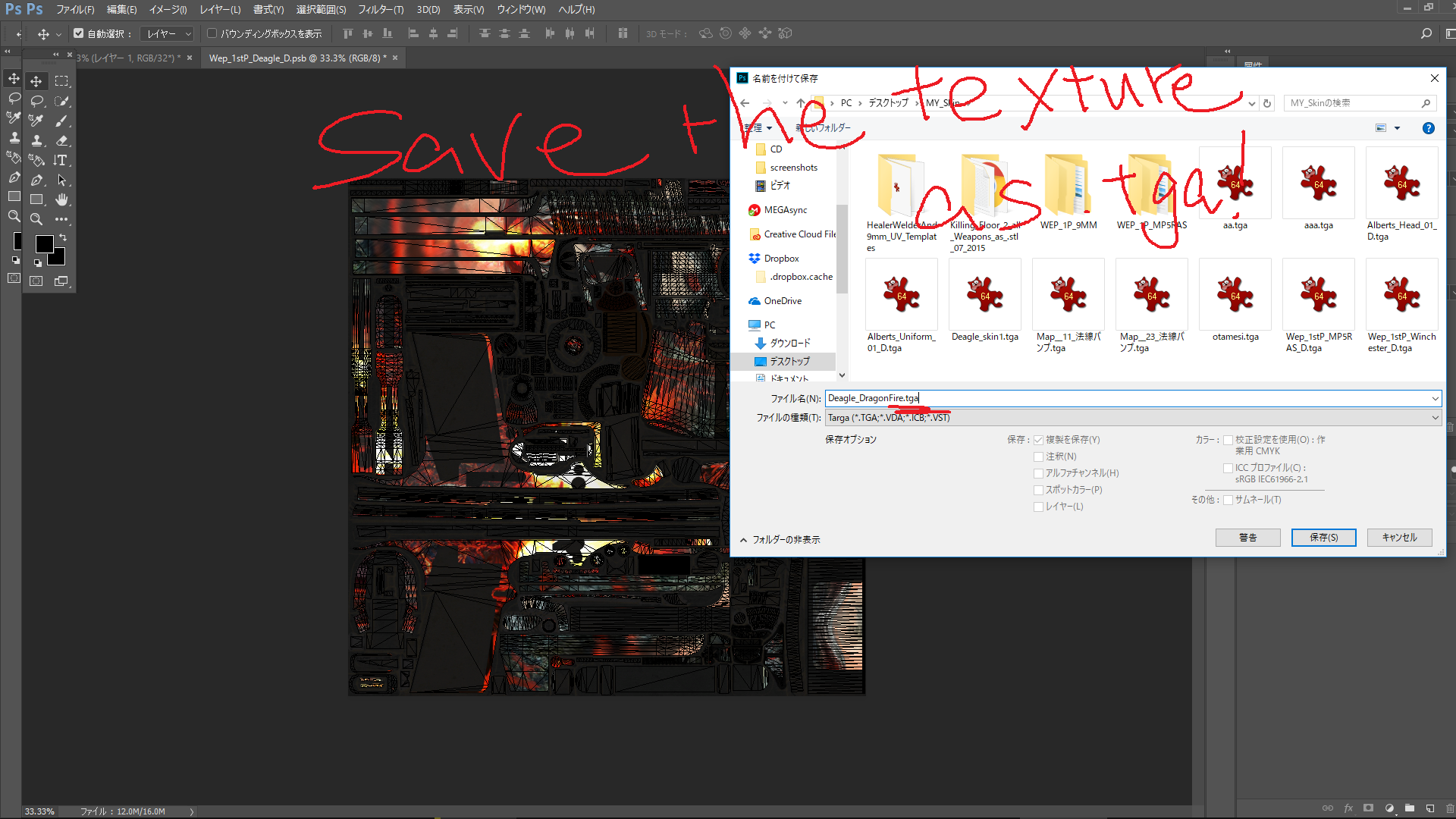Image resolution: width=1456 pixels, height=819 pixels.
Task: Select the Rectangular Marquee tool
Action: (61, 80)
